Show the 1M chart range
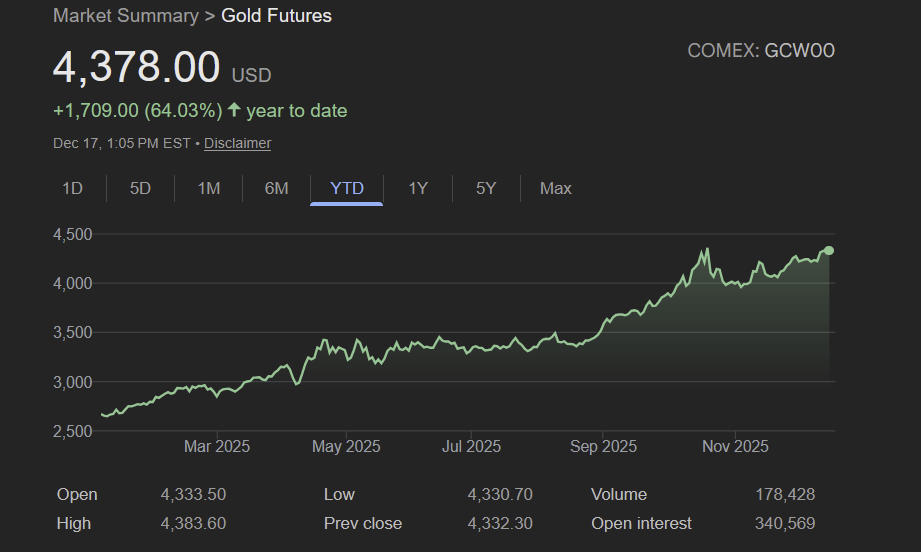Image resolution: width=921 pixels, height=552 pixels. 208,188
